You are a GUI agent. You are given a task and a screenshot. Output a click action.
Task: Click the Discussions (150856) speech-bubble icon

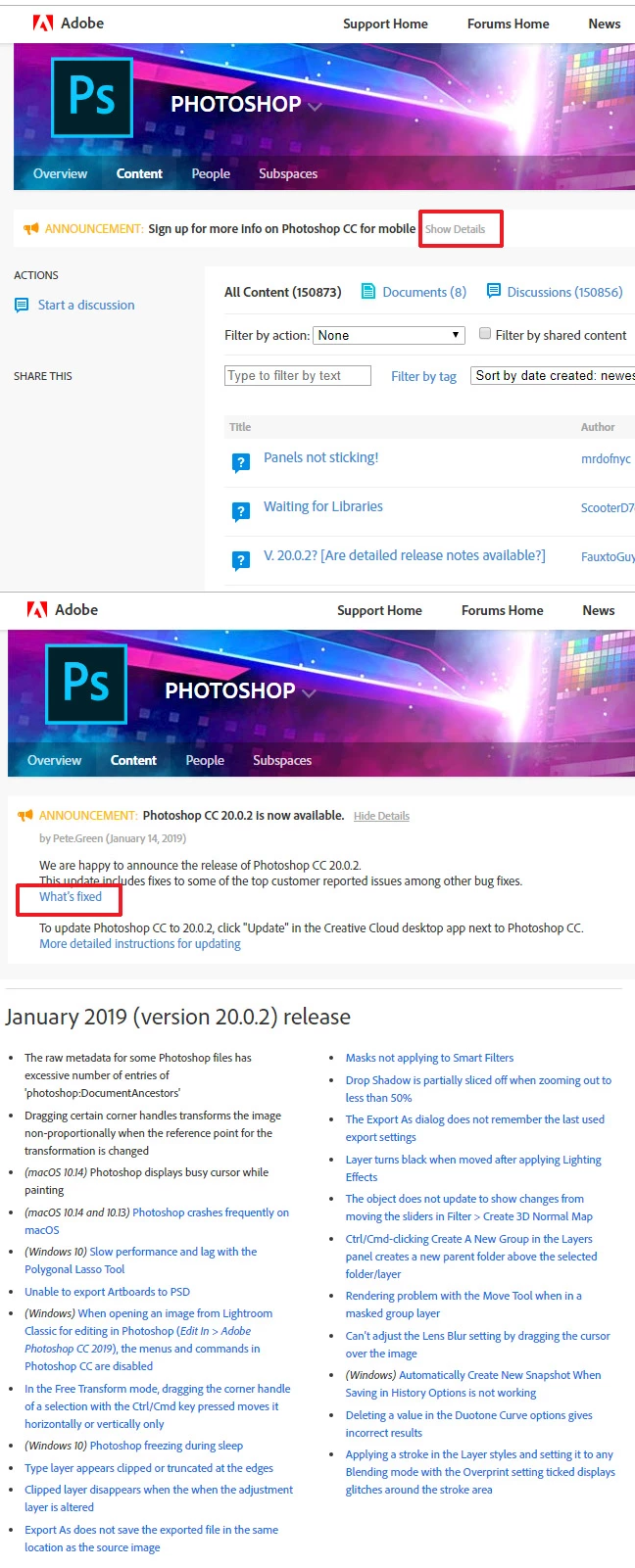[x=494, y=291]
